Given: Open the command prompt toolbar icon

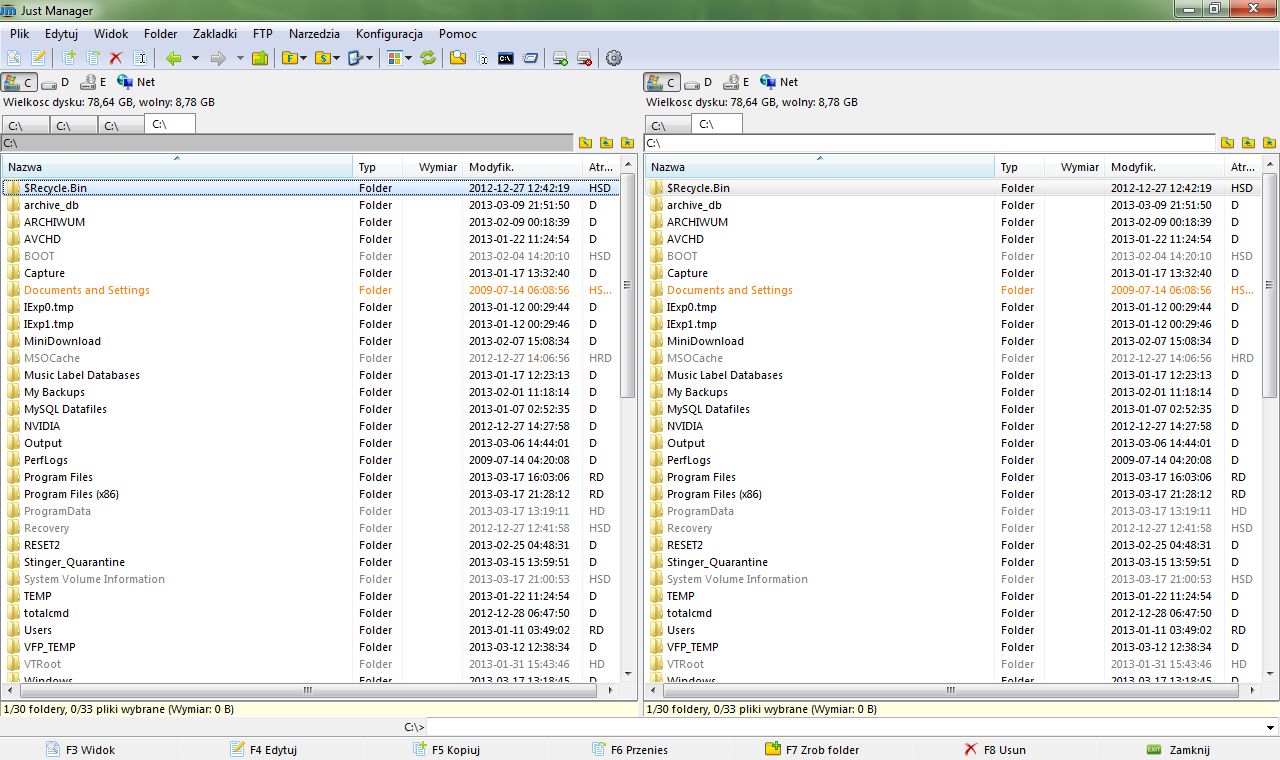Looking at the screenshot, I should [506, 58].
